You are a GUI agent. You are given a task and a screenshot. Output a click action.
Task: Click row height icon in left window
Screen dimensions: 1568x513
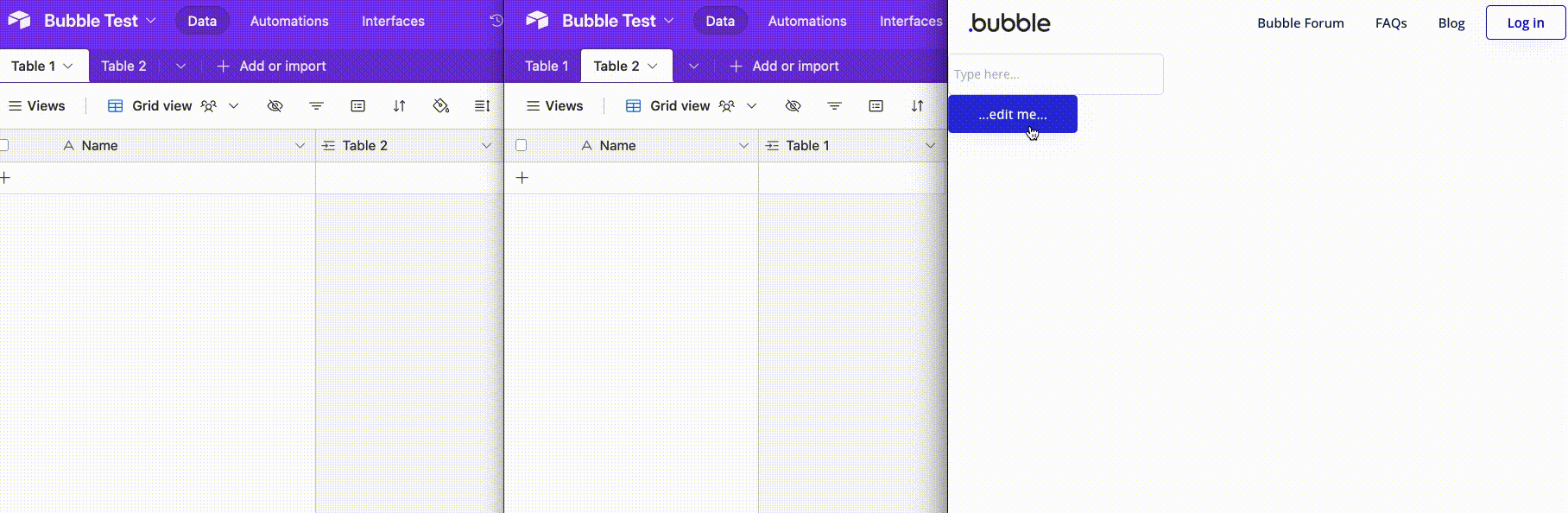pos(482,105)
